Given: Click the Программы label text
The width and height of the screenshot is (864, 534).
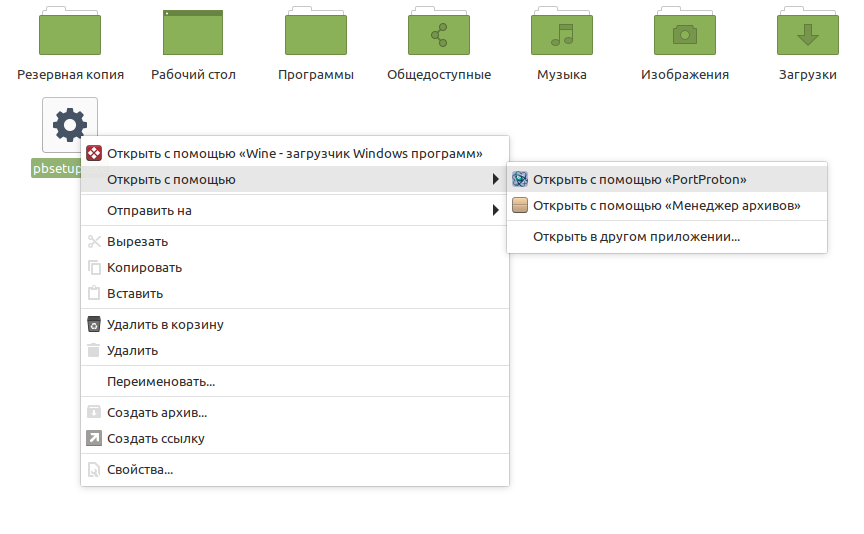Looking at the screenshot, I should [x=316, y=74].
